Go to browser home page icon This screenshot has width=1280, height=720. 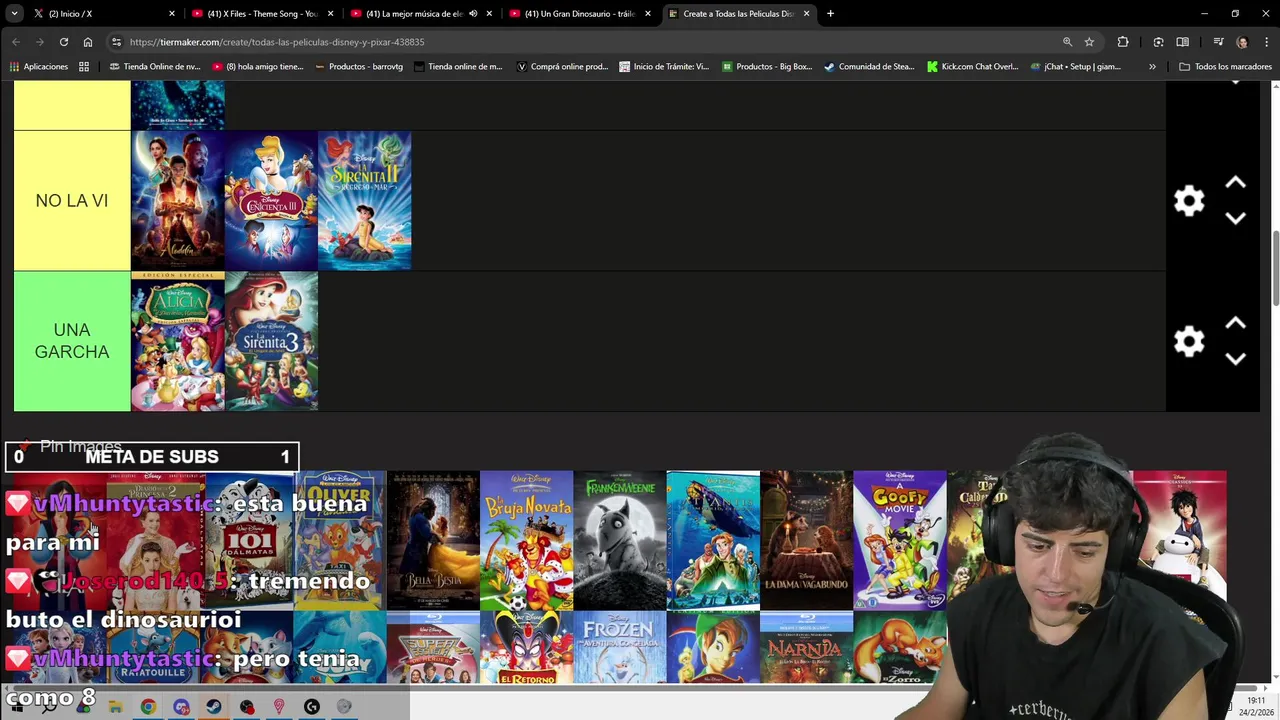click(88, 42)
